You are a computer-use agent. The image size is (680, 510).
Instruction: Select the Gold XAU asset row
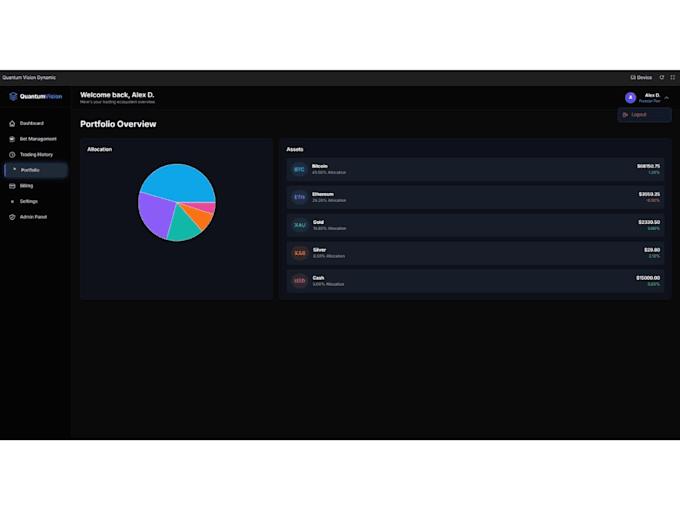[475, 225]
